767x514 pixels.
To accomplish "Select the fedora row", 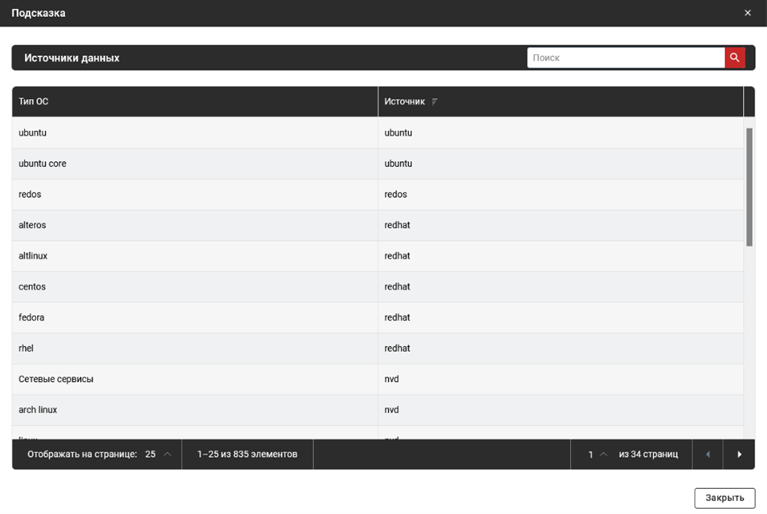I will 378,318.
